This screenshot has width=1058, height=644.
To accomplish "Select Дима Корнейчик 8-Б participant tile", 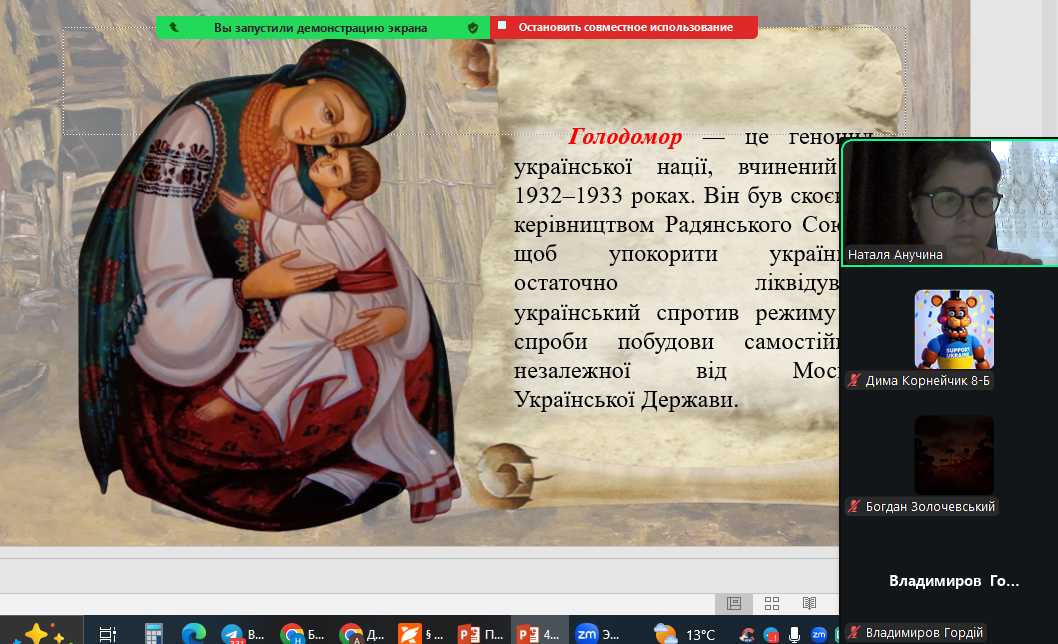I will point(954,330).
